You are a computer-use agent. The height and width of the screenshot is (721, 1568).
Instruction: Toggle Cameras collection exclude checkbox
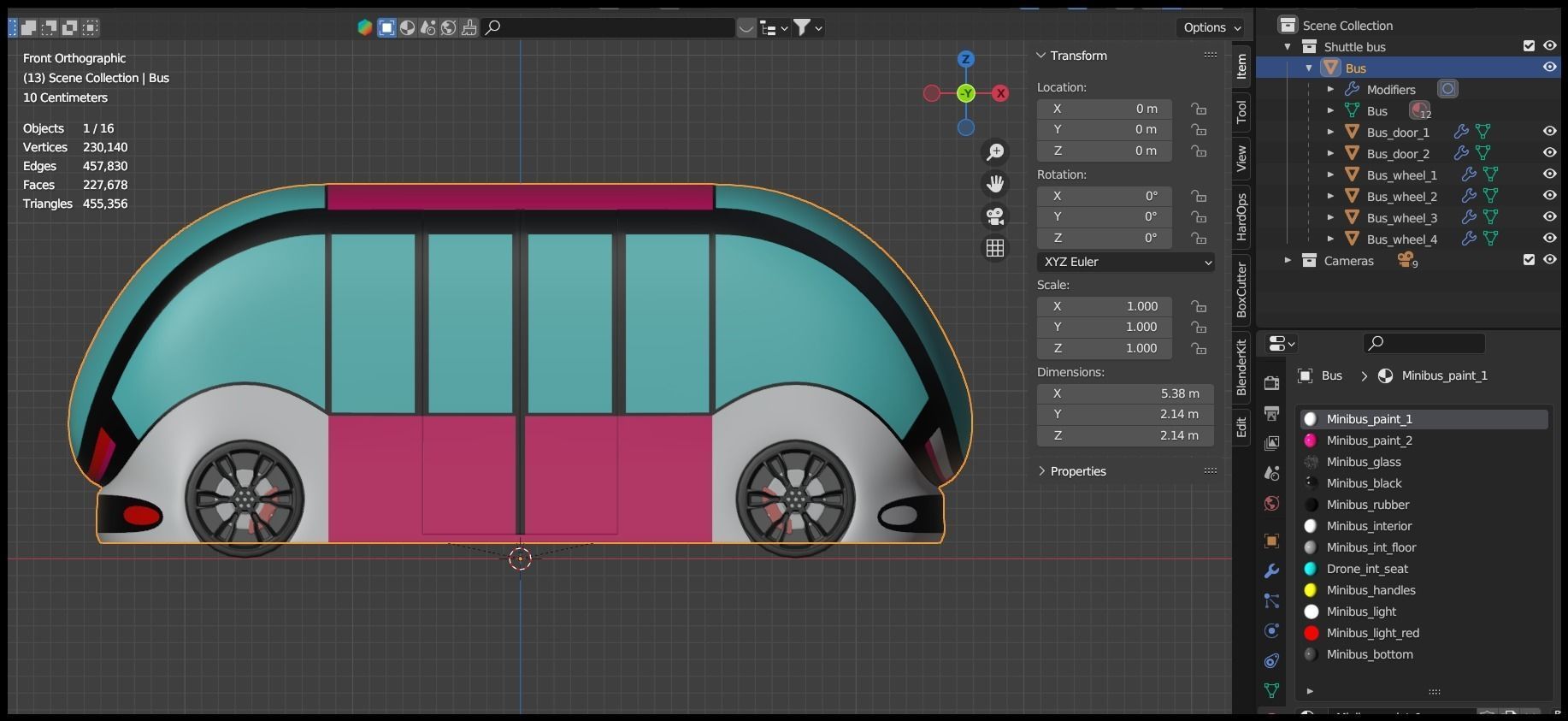pos(1530,260)
